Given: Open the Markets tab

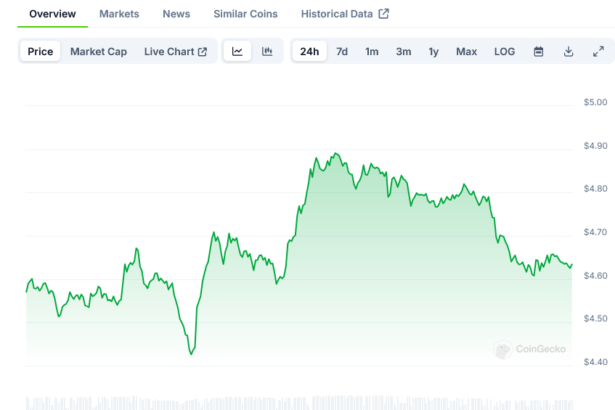Looking at the screenshot, I should click(x=119, y=14).
